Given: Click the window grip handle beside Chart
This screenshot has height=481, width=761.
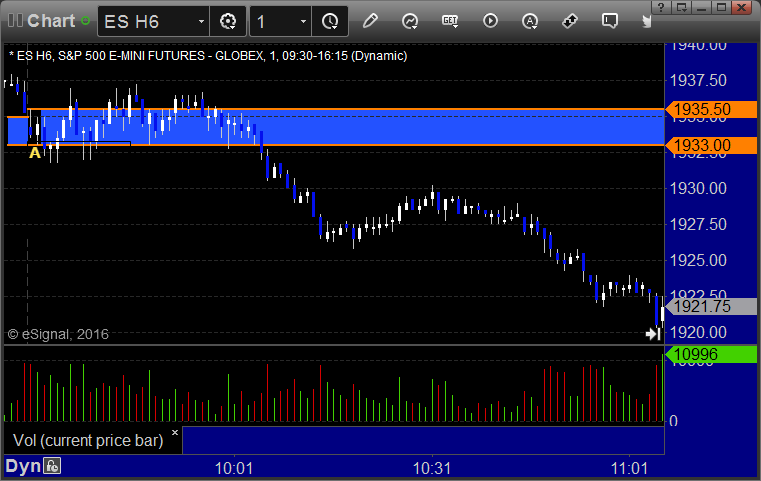Looking at the screenshot, I should pos(15,20).
